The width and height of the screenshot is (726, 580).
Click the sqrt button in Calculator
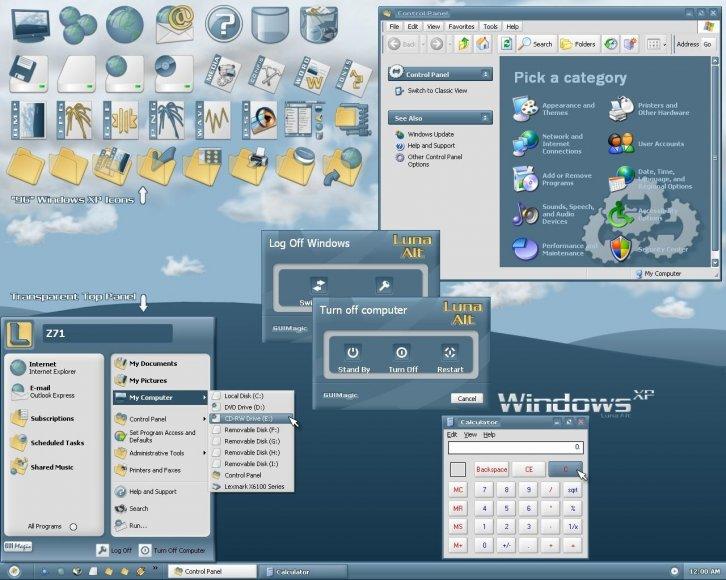573,490
